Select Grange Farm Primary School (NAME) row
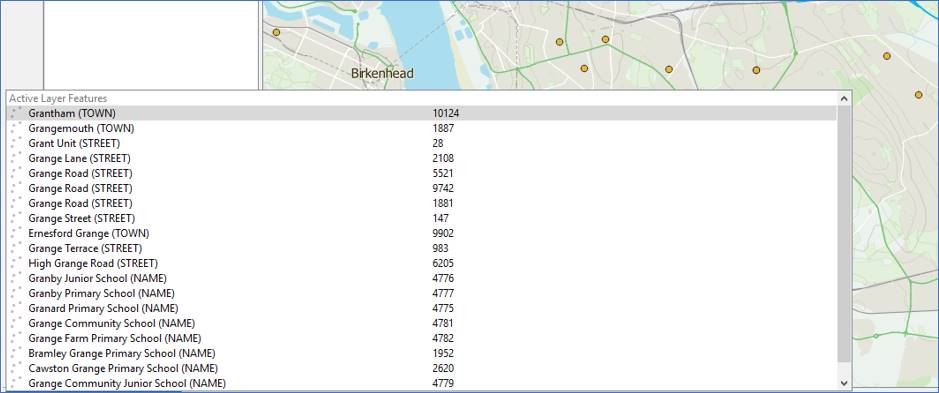Viewport: 939px width, 393px height. (422, 338)
